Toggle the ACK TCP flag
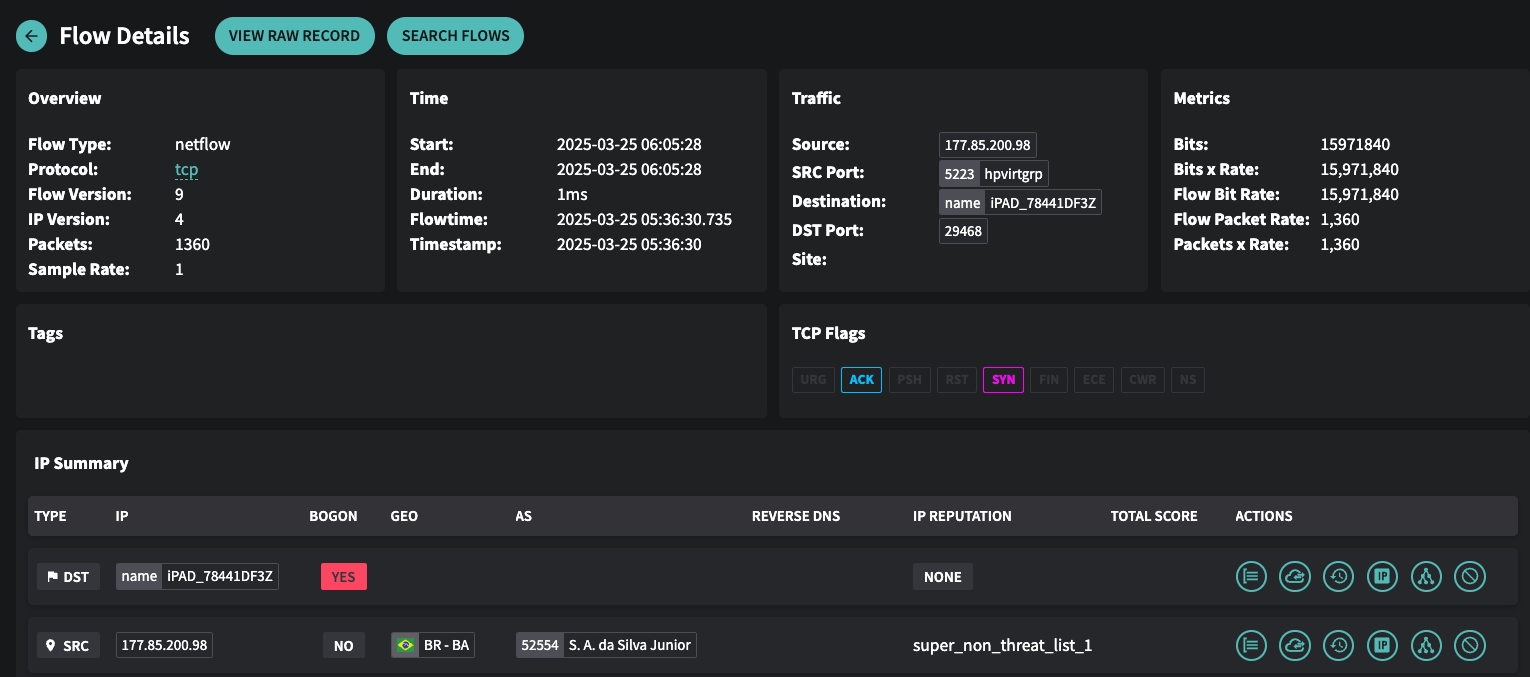 coord(861,380)
